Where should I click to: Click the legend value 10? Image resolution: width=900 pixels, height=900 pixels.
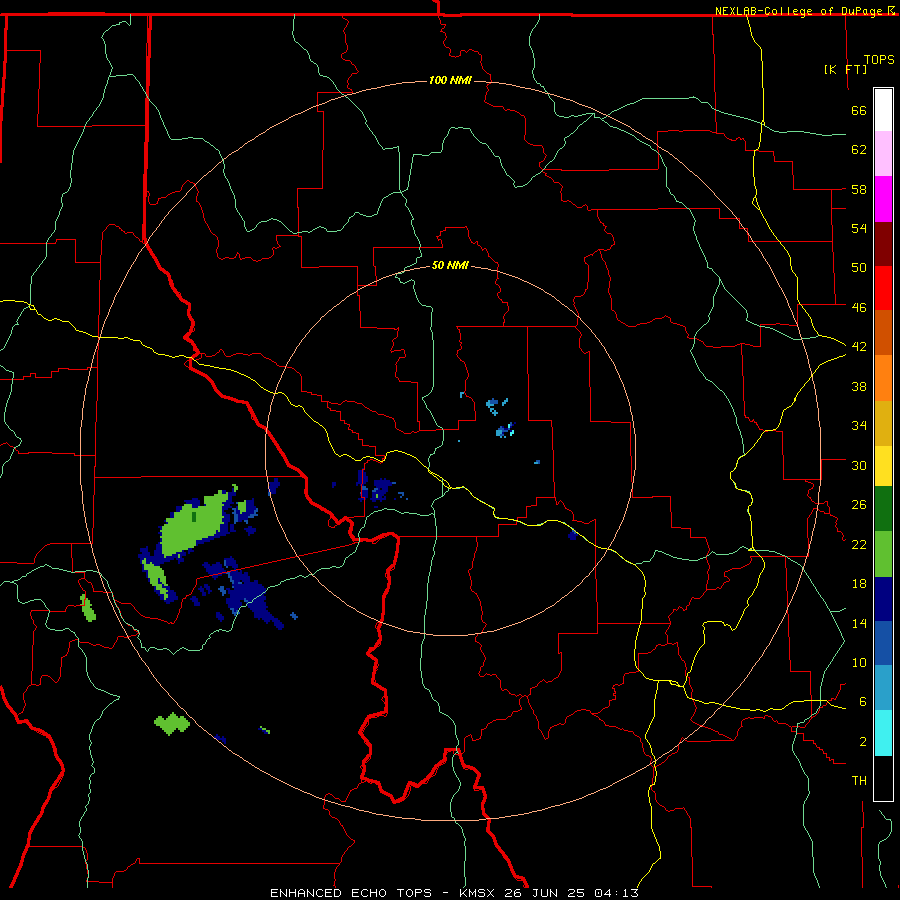point(859,662)
